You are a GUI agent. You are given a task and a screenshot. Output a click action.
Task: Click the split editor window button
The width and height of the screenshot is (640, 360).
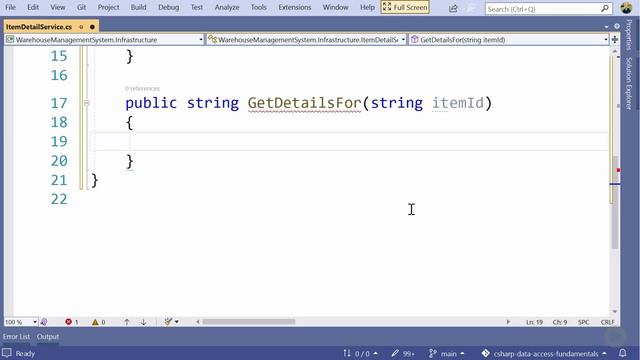(615, 40)
